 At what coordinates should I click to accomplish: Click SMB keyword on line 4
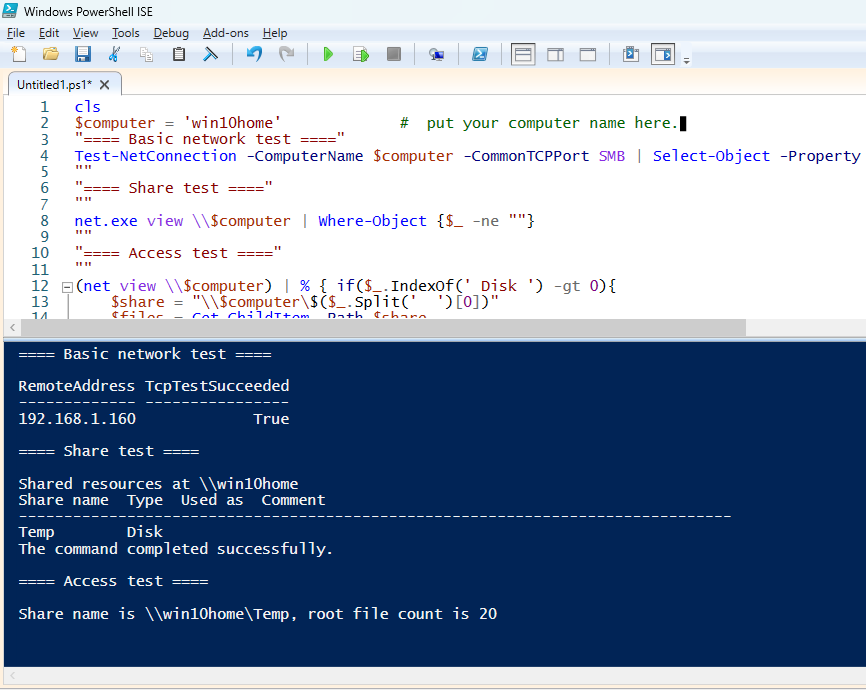pos(612,156)
